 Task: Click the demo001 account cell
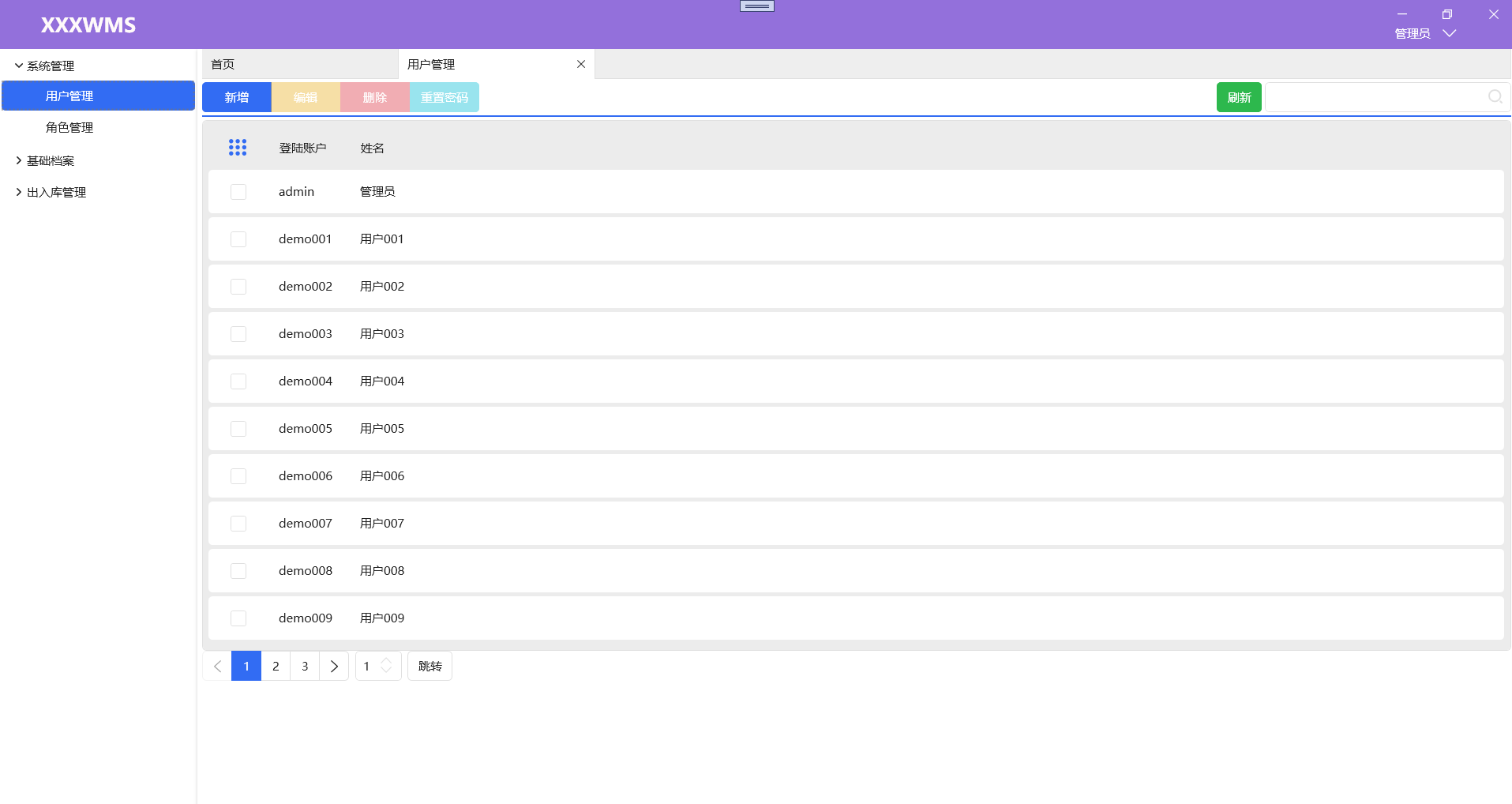click(305, 239)
